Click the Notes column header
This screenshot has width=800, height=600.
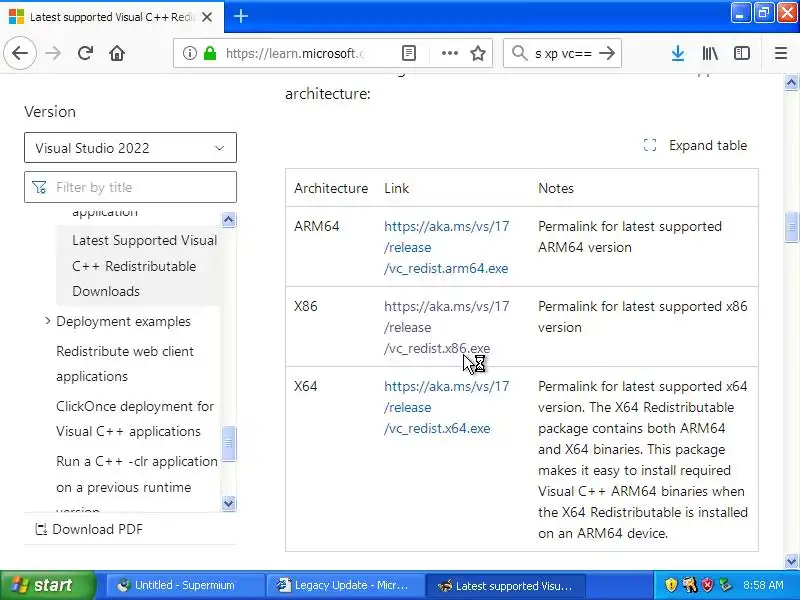tap(556, 188)
